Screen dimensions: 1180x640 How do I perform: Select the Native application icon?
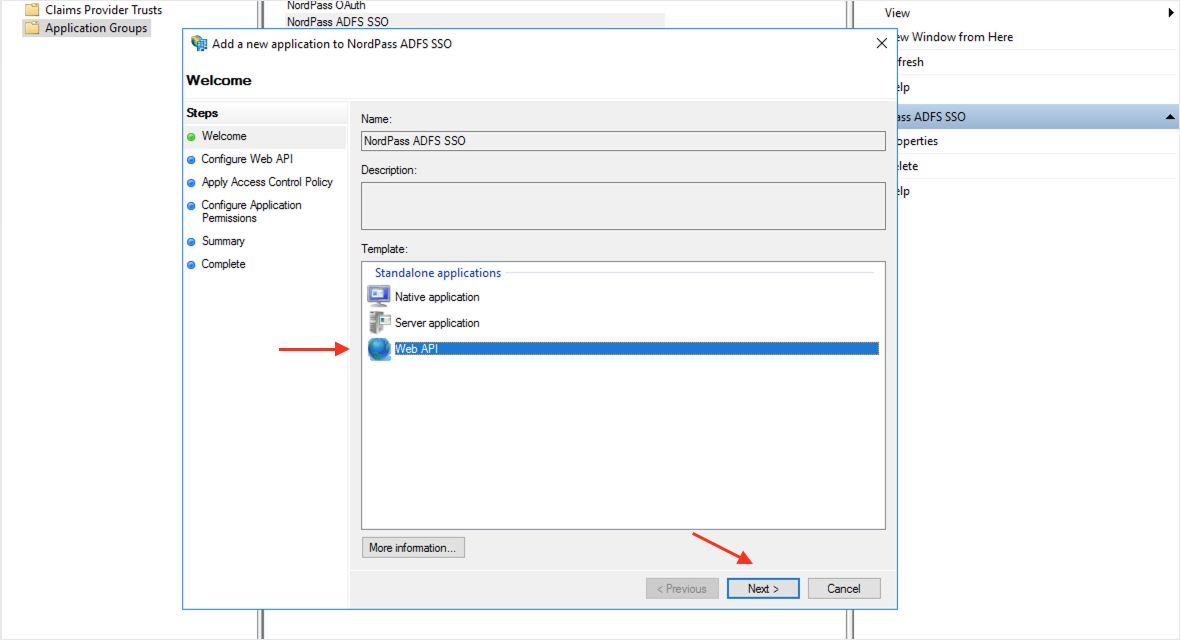click(x=379, y=296)
